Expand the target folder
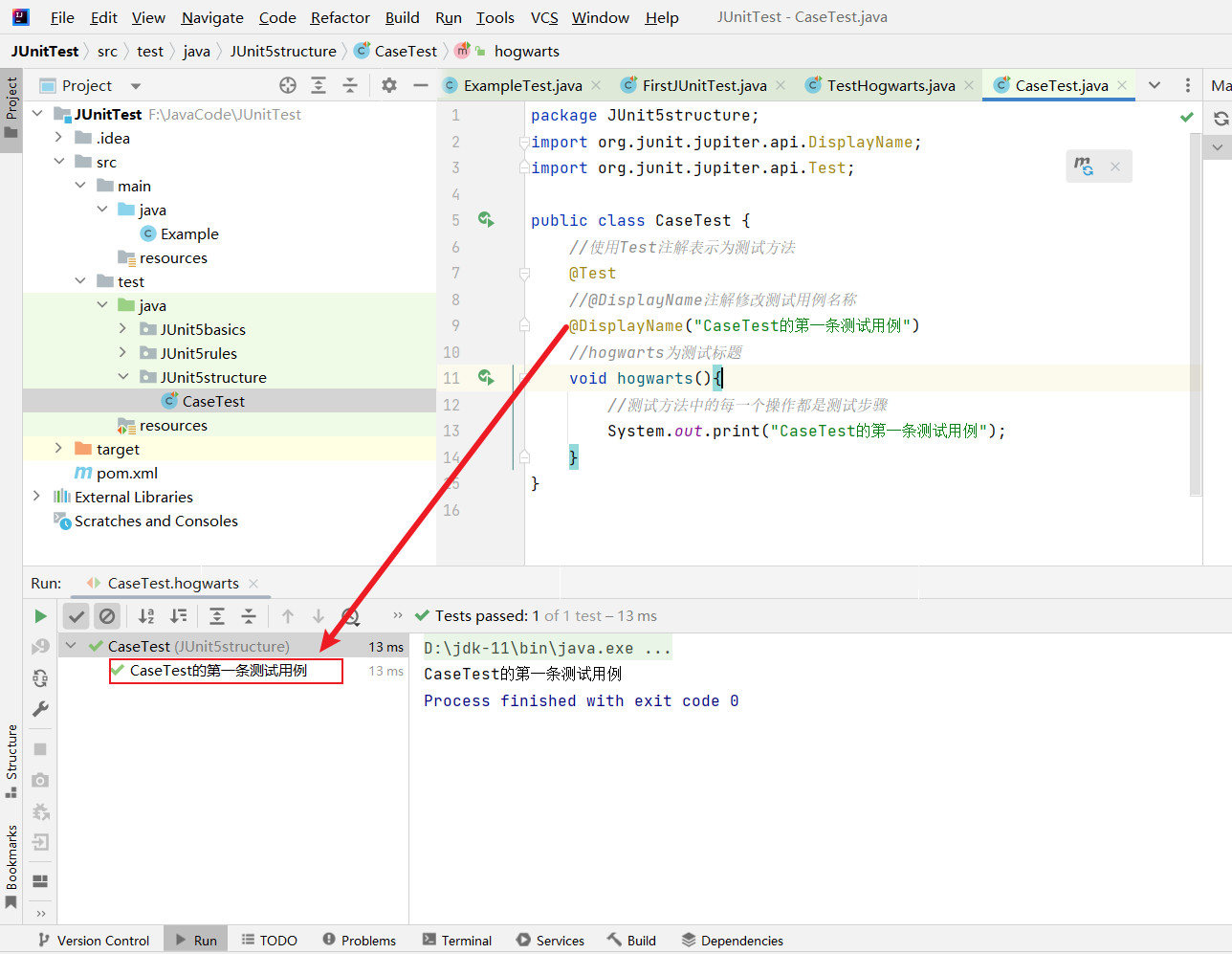Screen dimensions: 1232x954 (58, 449)
